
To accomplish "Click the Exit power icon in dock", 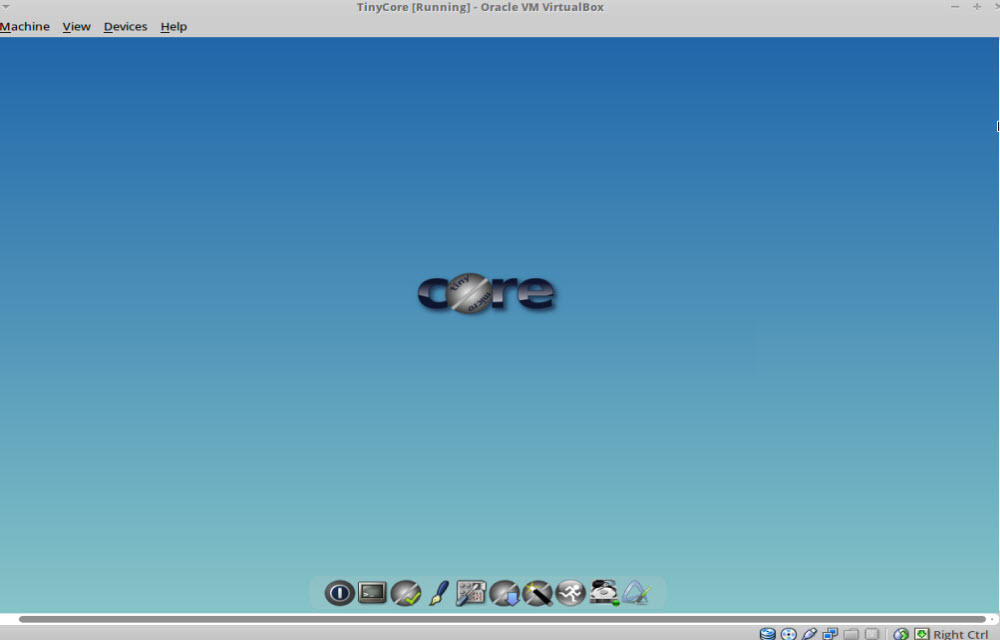I will tap(339, 593).
